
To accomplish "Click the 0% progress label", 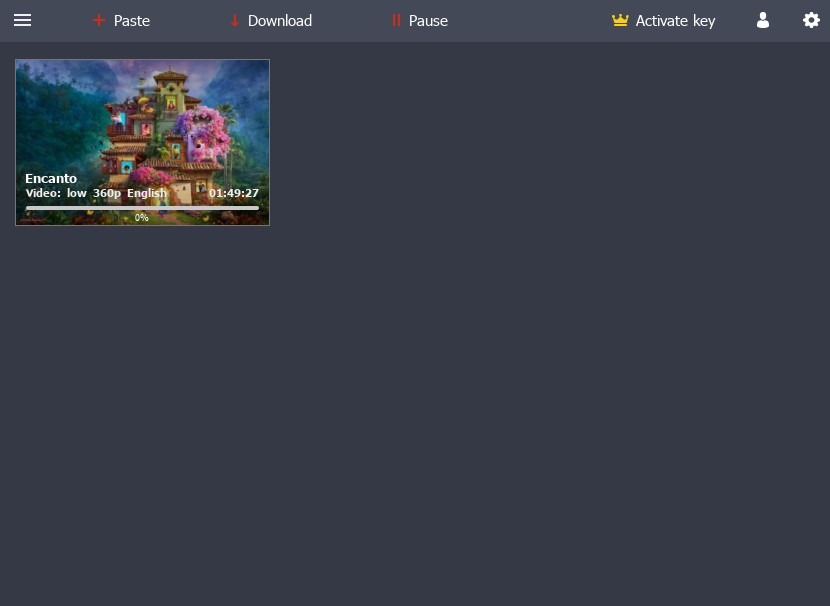I will pos(141,218).
